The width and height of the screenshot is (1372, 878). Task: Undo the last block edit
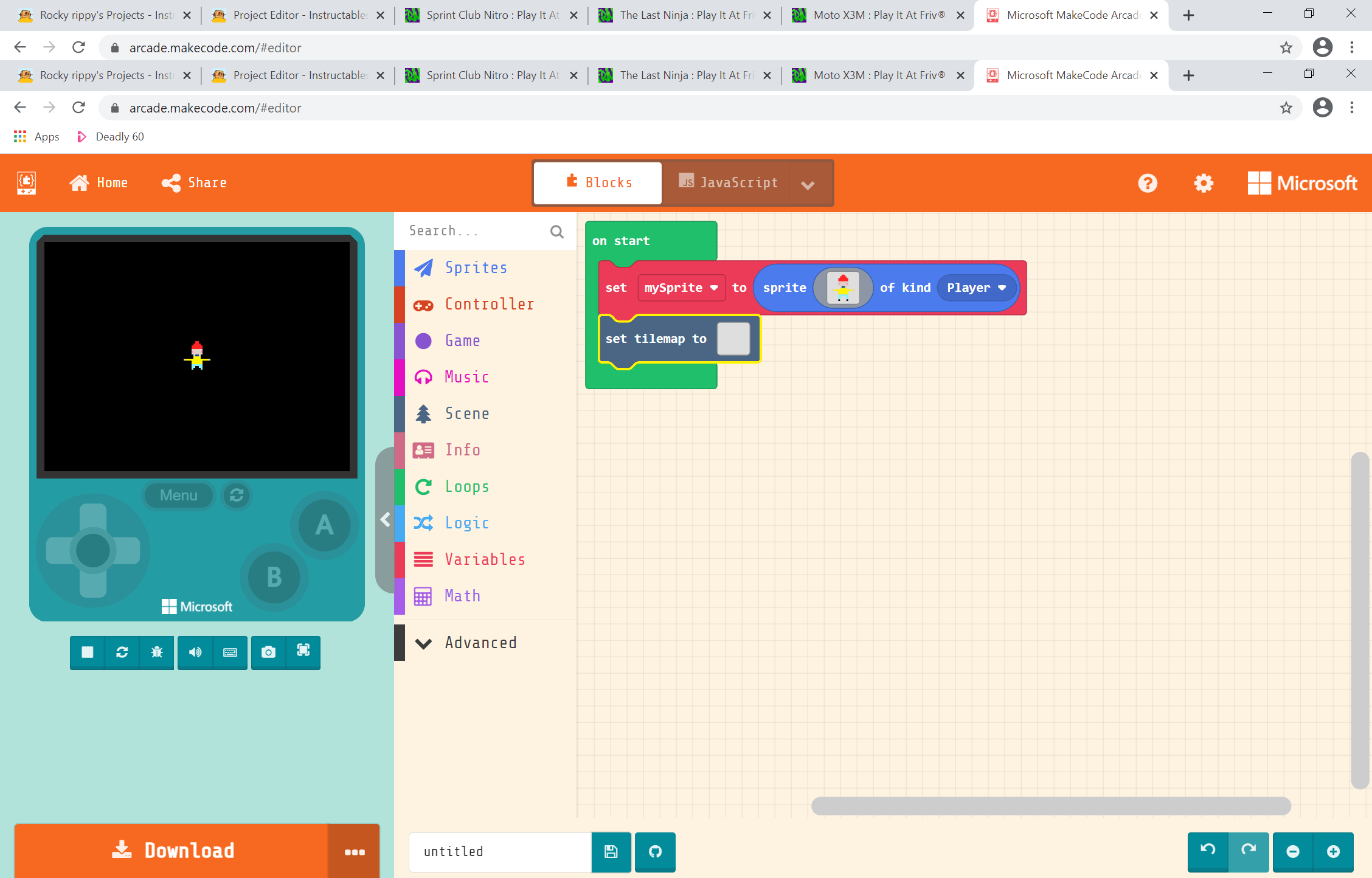coord(1207,852)
